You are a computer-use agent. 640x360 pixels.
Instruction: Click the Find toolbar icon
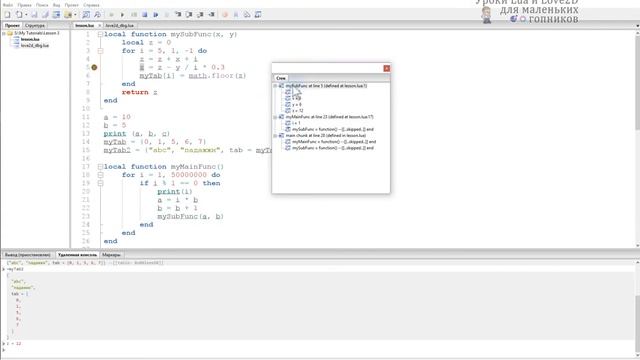click(x=86, y=15)
